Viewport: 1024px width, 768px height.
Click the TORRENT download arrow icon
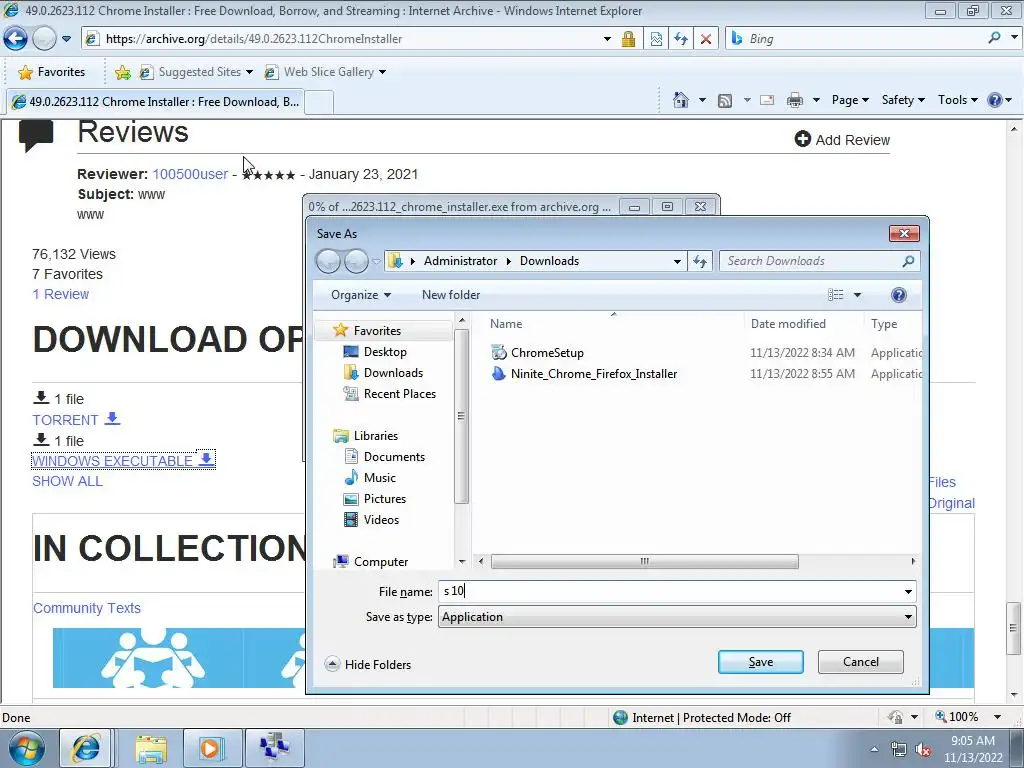pyautogui.click(x=112, y=419)
